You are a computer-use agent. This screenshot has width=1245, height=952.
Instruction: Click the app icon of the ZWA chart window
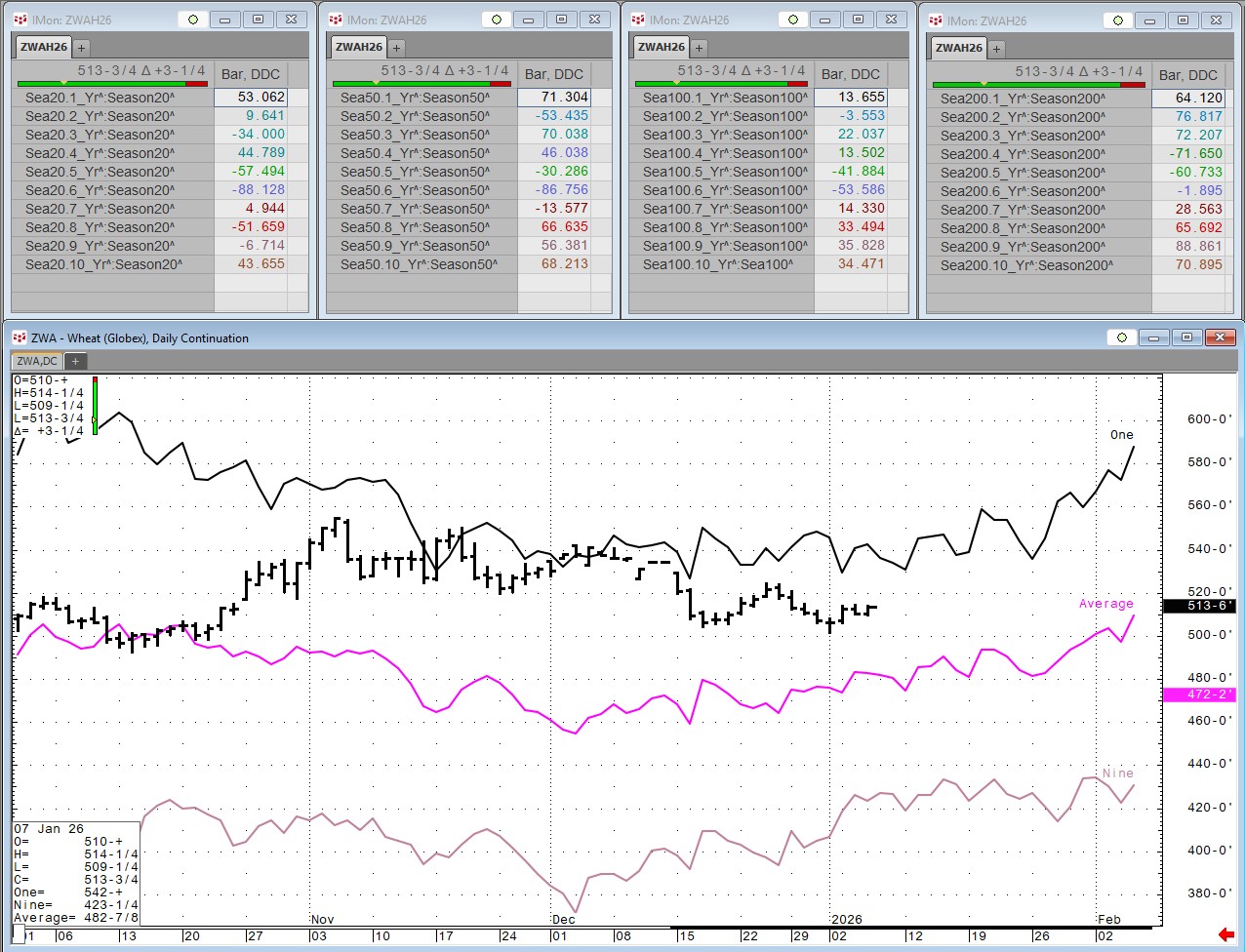[19, 338]
